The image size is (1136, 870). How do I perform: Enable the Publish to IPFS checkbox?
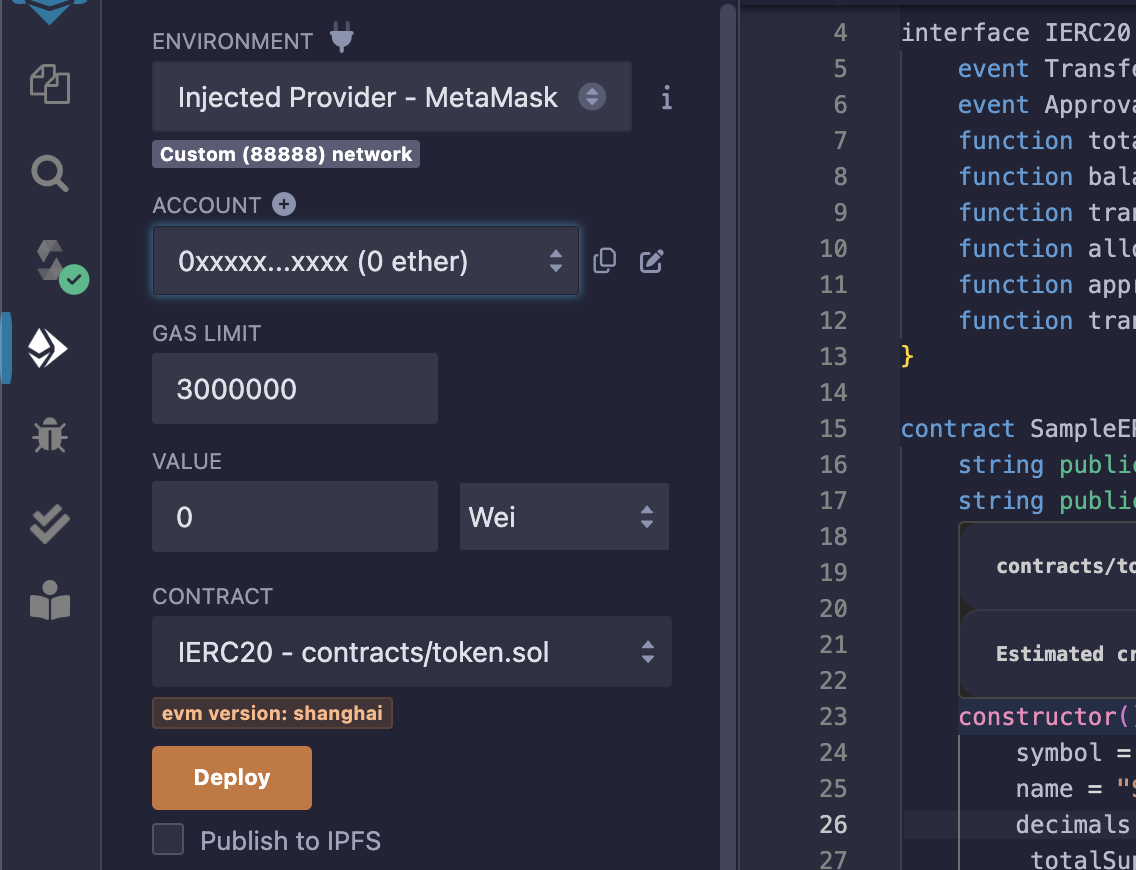(x=168, y=840)
